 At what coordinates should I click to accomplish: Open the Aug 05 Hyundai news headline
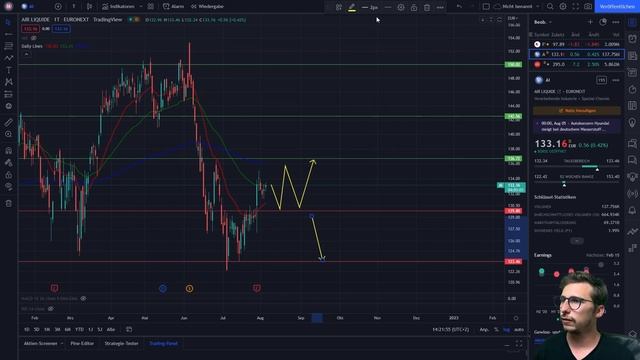point(577,126)
